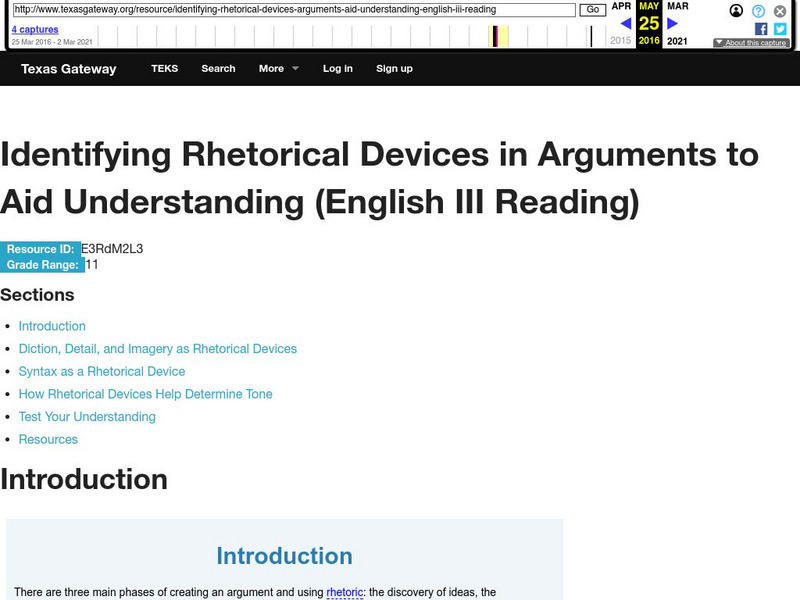Jump to Syntax as a Rhetorical Device section
The width and height of the screenshot is (800, 600).
tap(102, 371)
